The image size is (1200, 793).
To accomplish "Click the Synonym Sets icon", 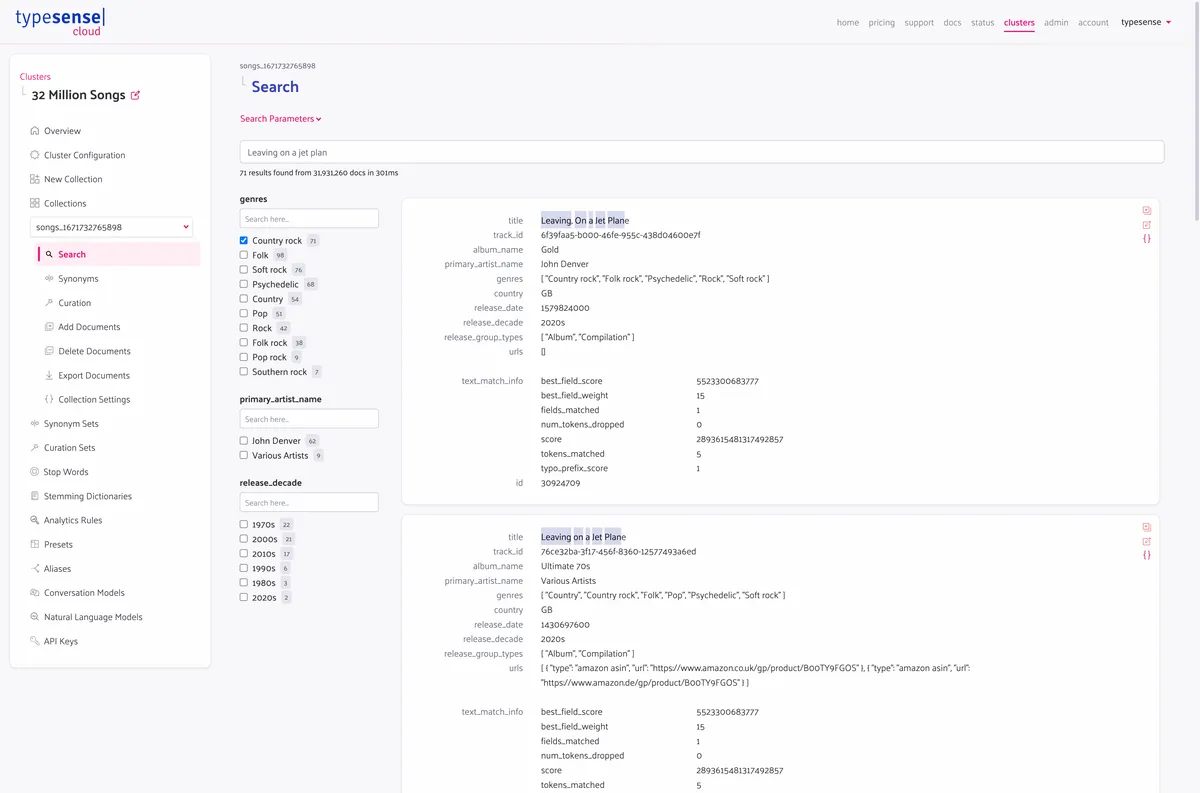I will pyautogui.click(x=35, y=424).
